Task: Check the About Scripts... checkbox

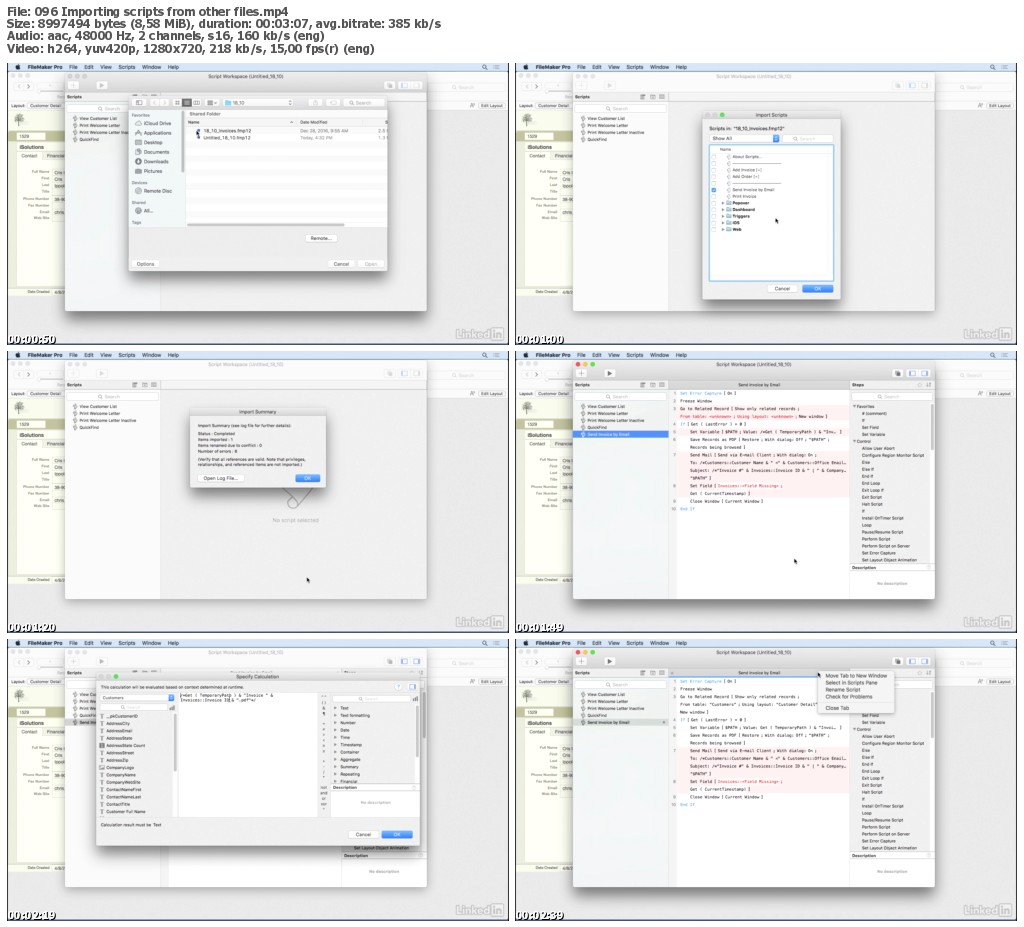Action: click(x=713, y=157)
